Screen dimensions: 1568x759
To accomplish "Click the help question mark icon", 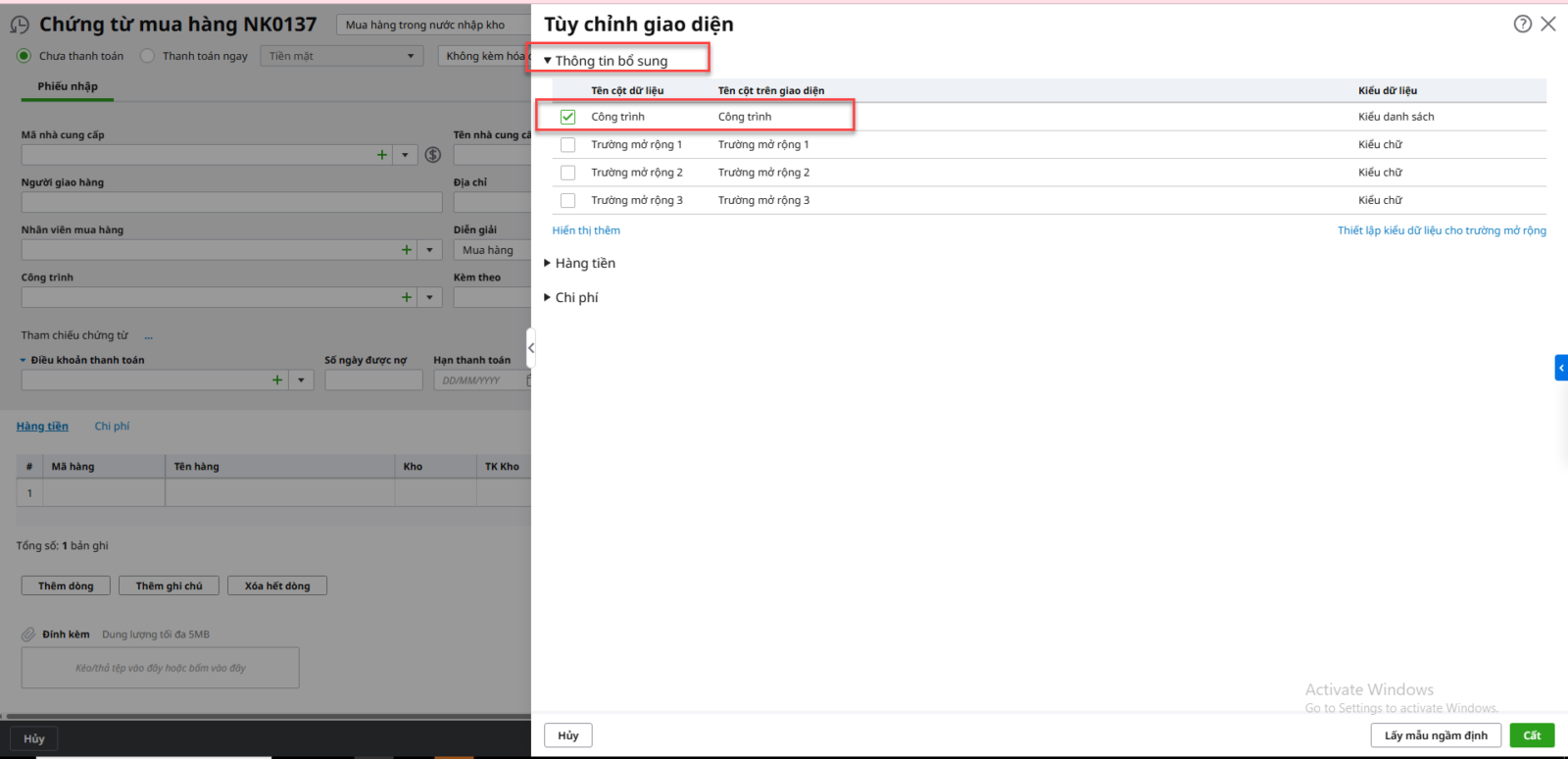I will tap(1522, 25).
